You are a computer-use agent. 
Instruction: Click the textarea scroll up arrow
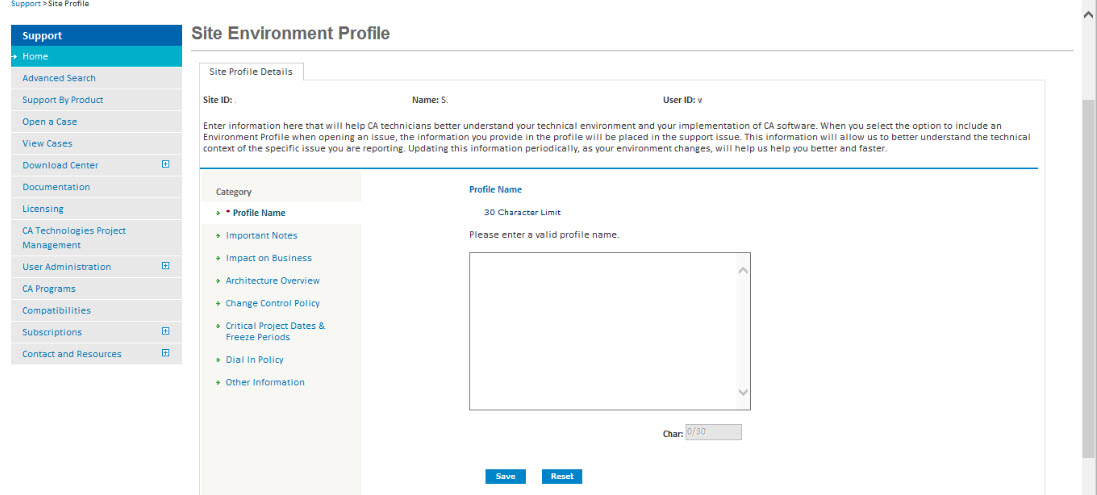[743, 271]
